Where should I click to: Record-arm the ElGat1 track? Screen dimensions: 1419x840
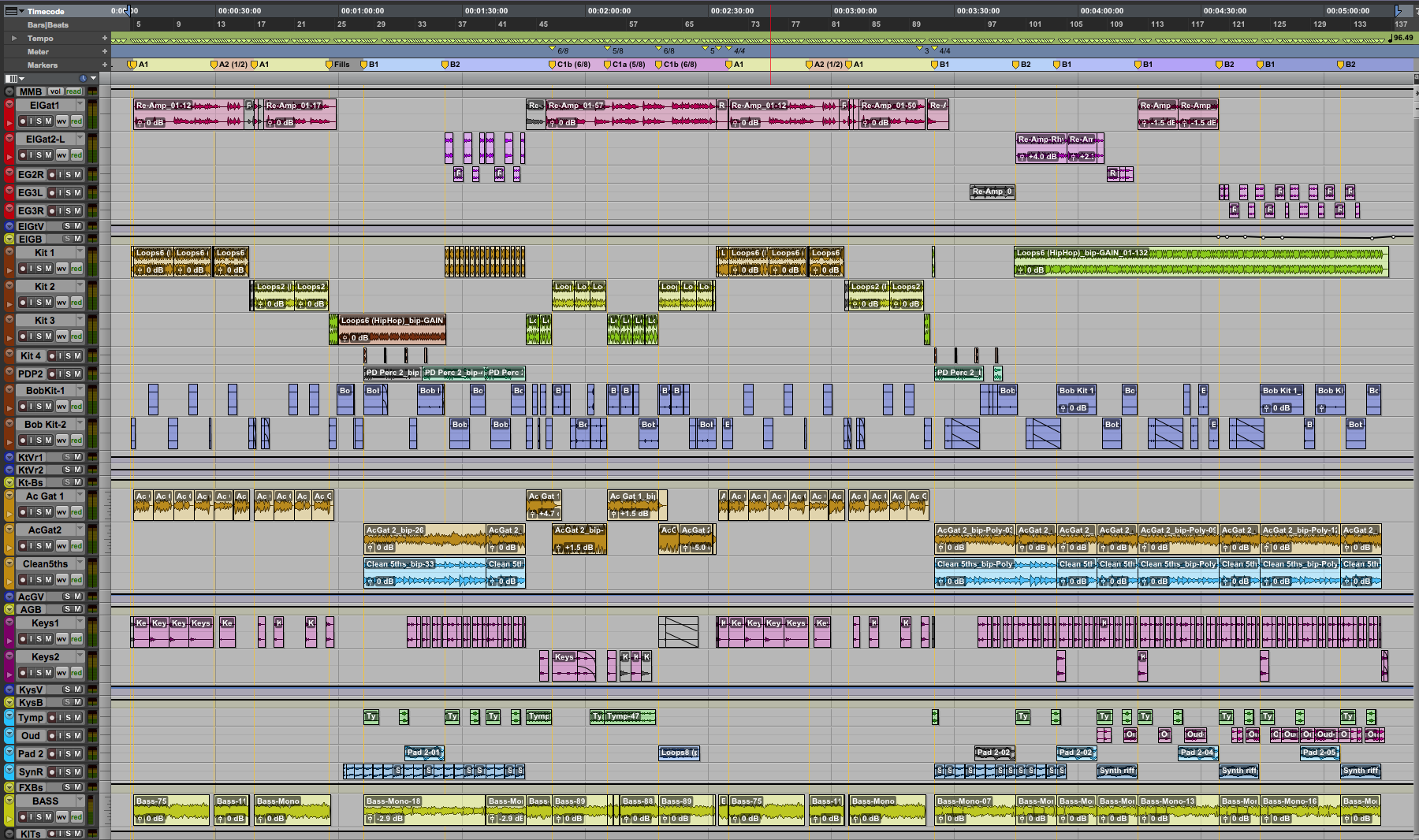point(23,121)
